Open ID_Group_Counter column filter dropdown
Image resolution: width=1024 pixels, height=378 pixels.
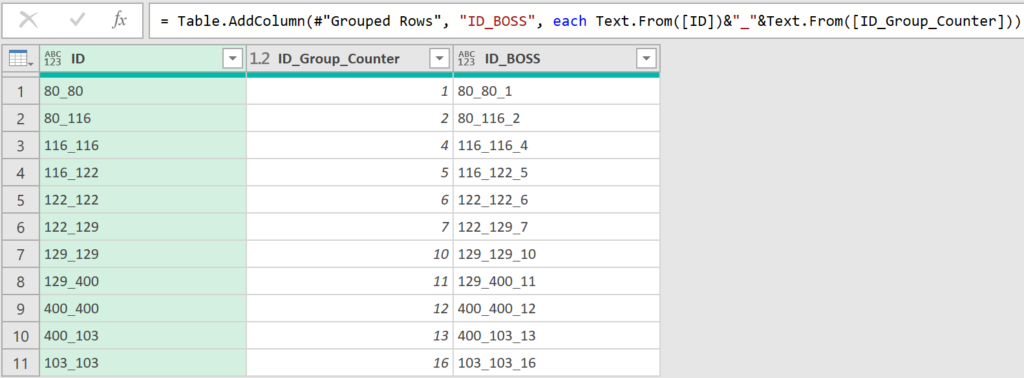(439, 59)
